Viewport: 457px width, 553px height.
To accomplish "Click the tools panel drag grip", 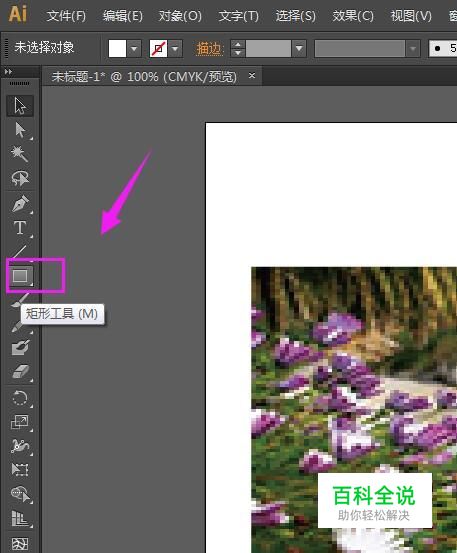I will coord(19,84).
